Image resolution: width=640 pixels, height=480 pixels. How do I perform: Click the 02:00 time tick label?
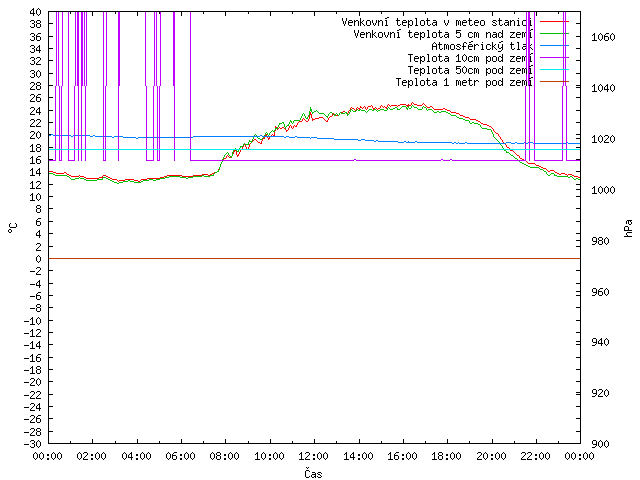(92, 456)
